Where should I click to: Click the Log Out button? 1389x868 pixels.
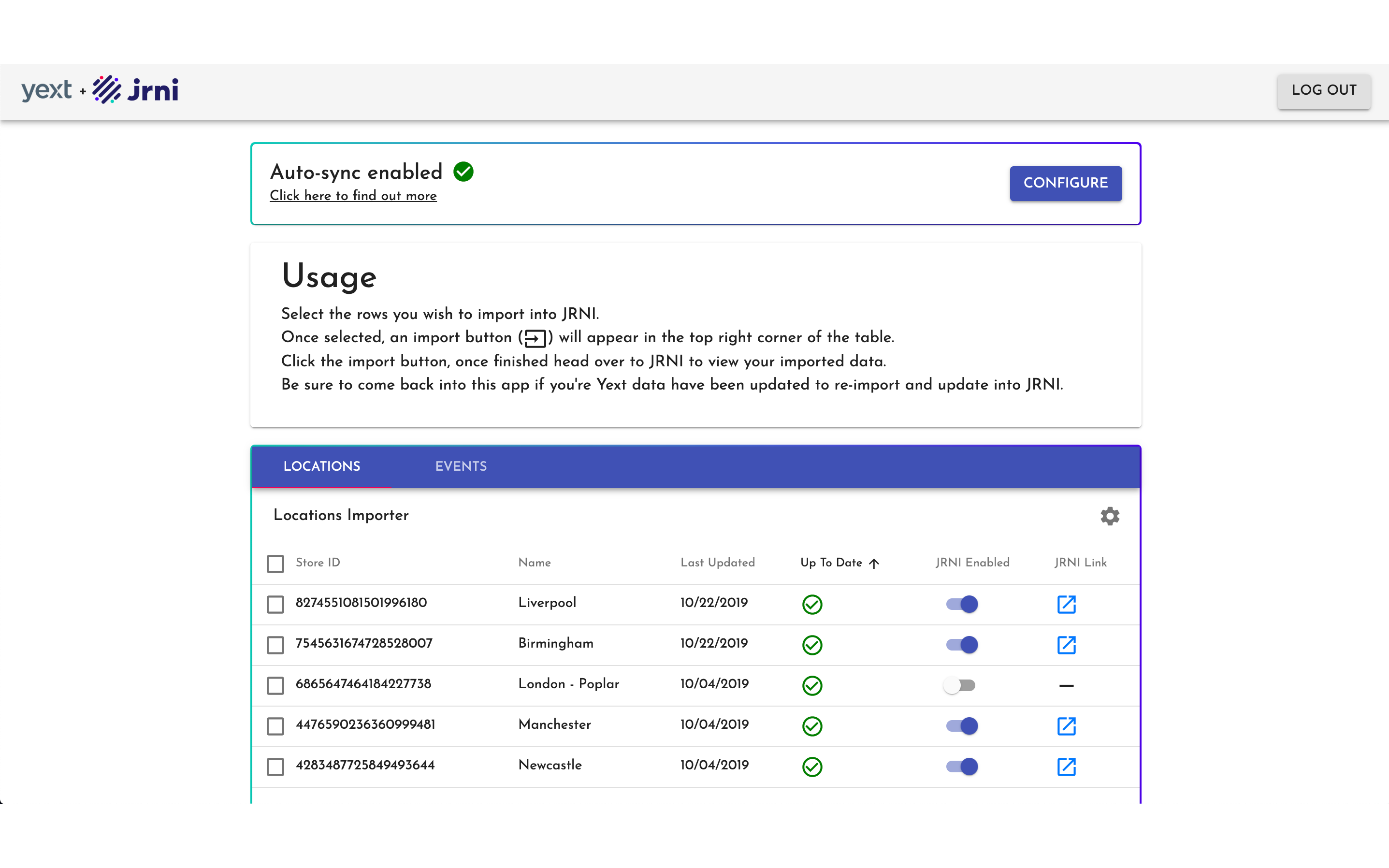(x=1324, y=91)
